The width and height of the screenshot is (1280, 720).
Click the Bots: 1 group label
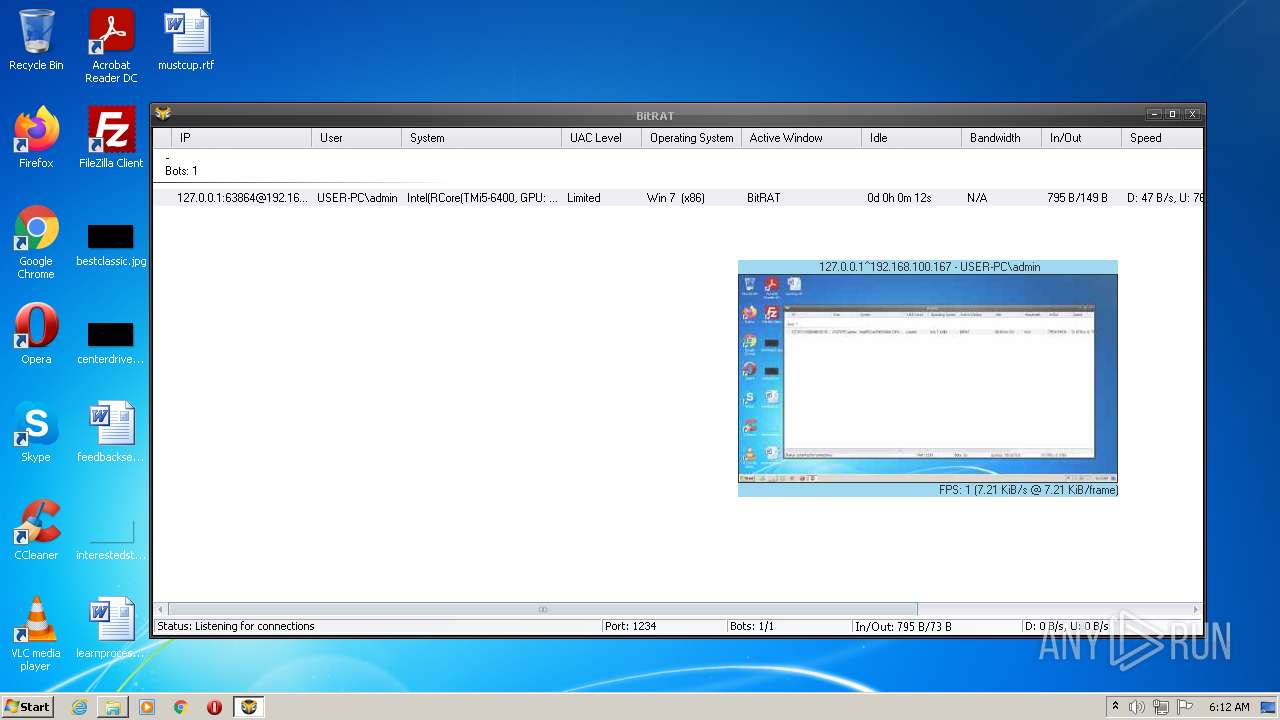click(181, 171)
